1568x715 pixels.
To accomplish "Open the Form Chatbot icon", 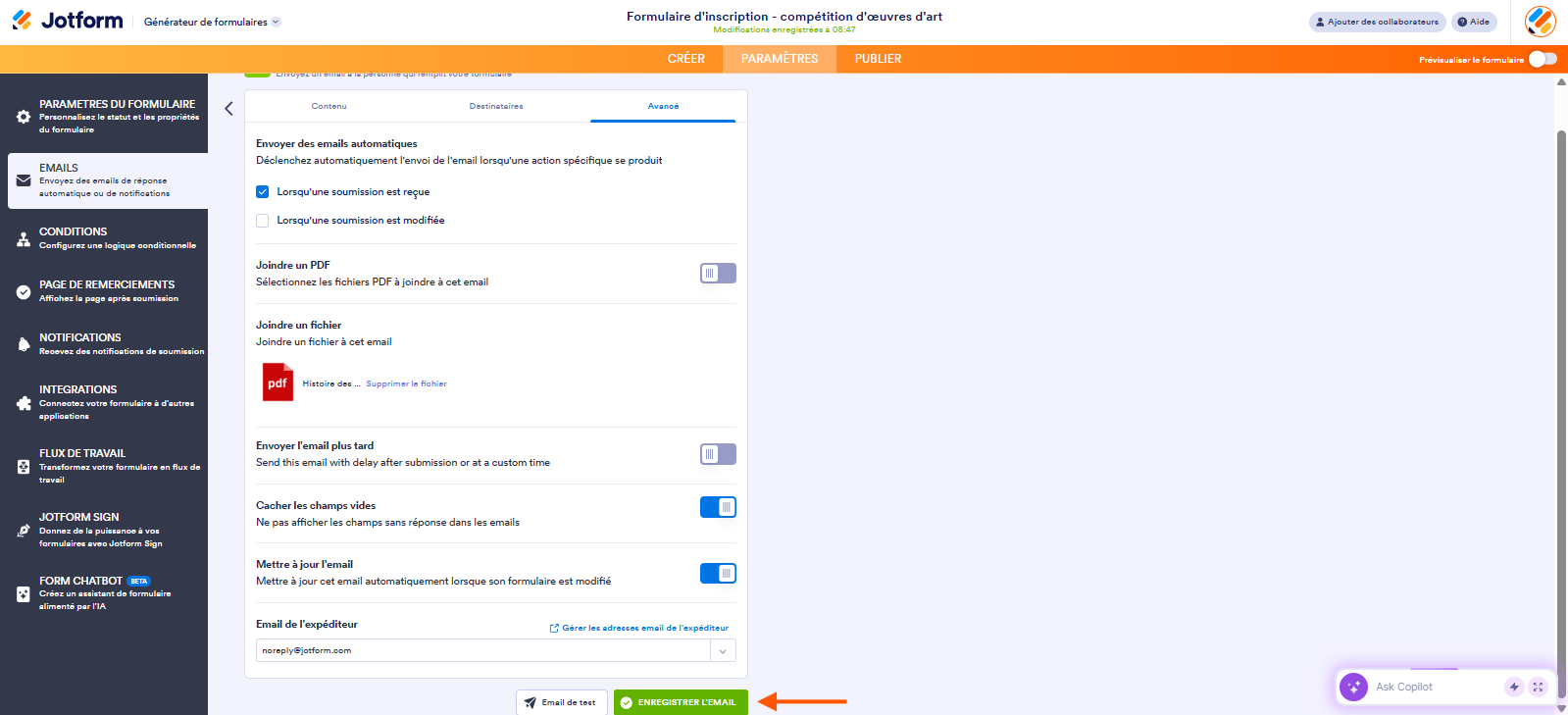I will tap(24, 594).
